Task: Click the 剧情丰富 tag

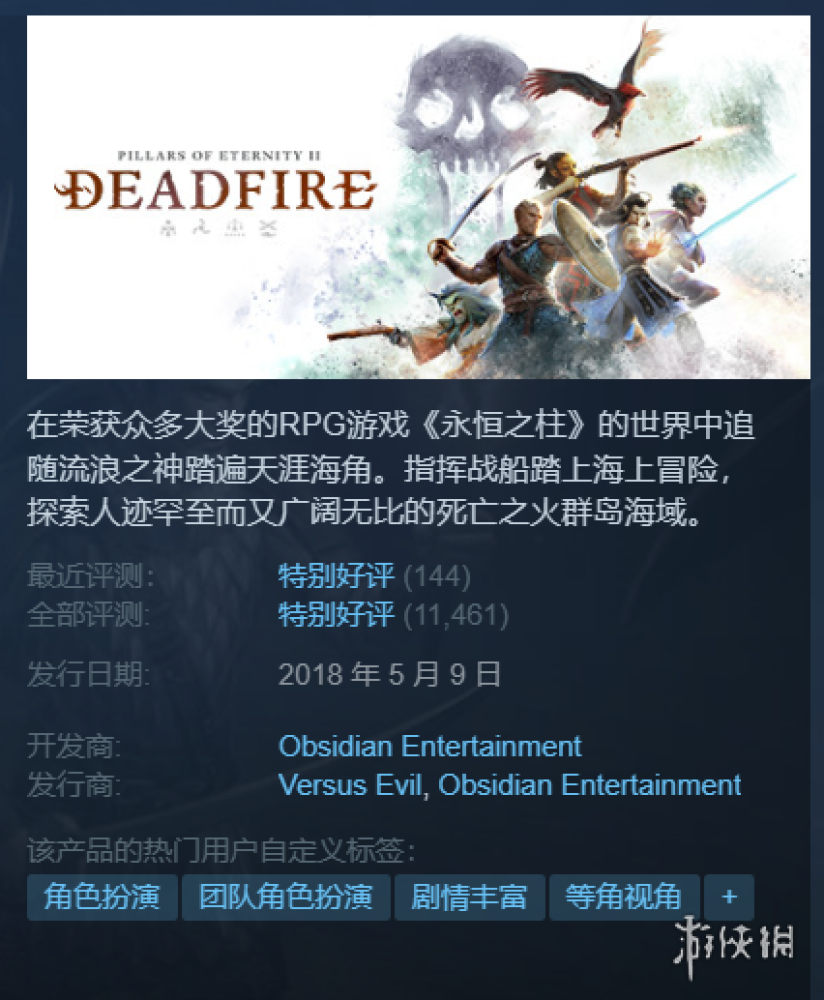Action: [x=469, y=897]
